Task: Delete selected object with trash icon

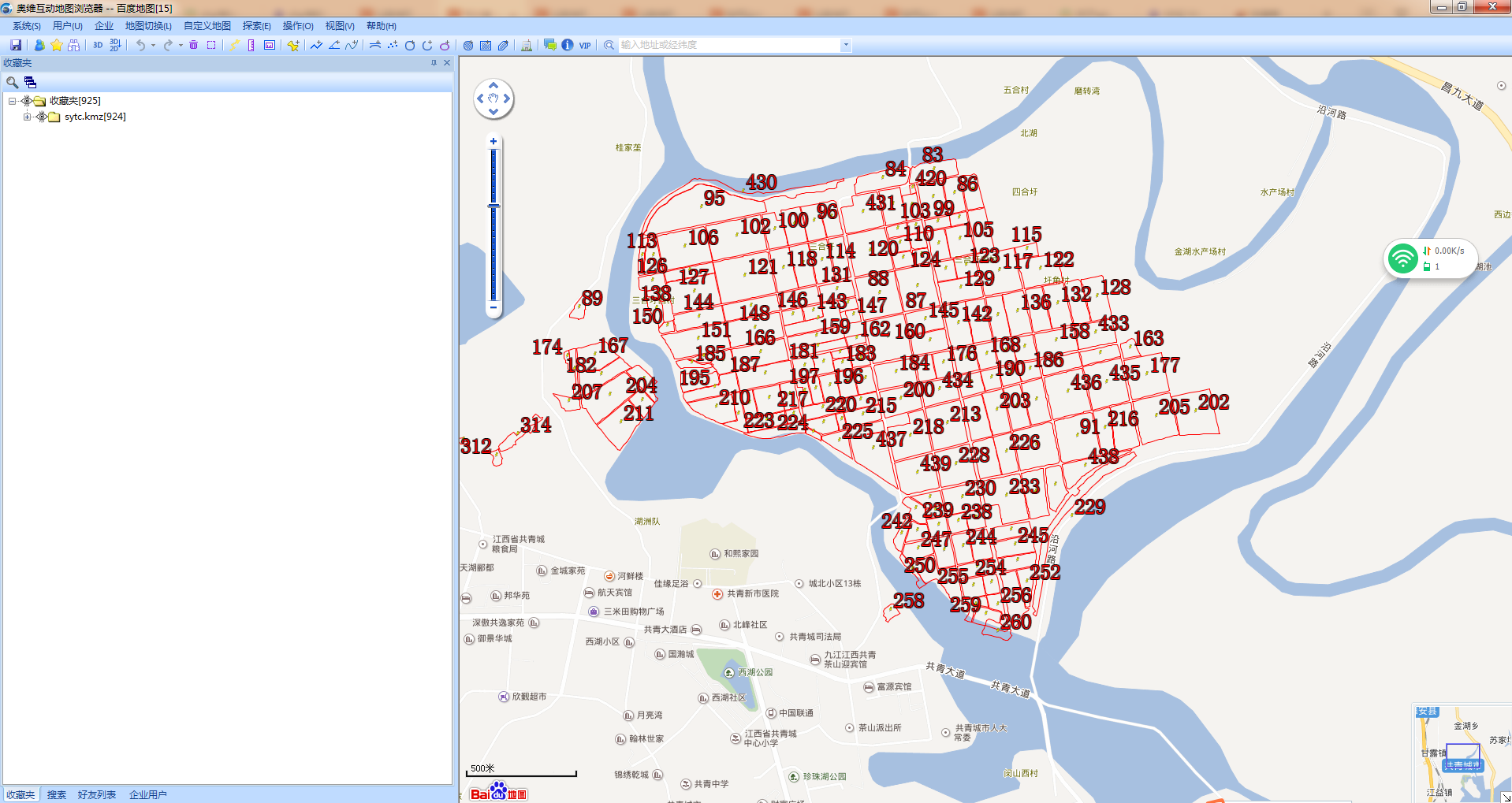Action: point(193,45)
